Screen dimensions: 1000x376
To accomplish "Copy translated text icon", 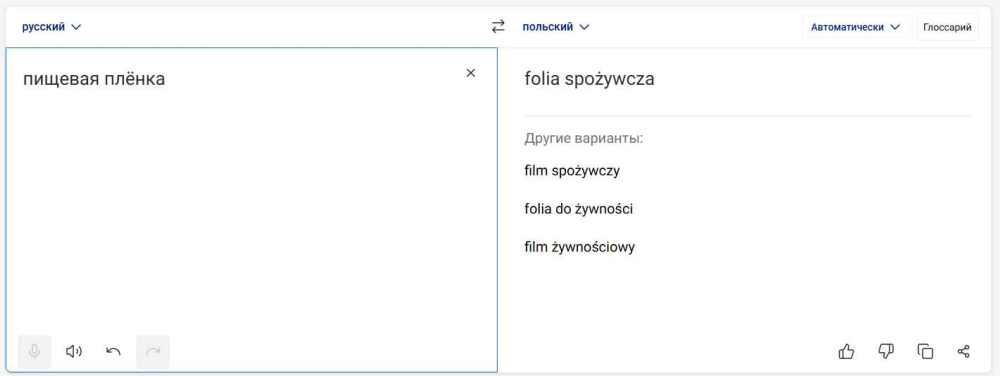I will (925, 351).
